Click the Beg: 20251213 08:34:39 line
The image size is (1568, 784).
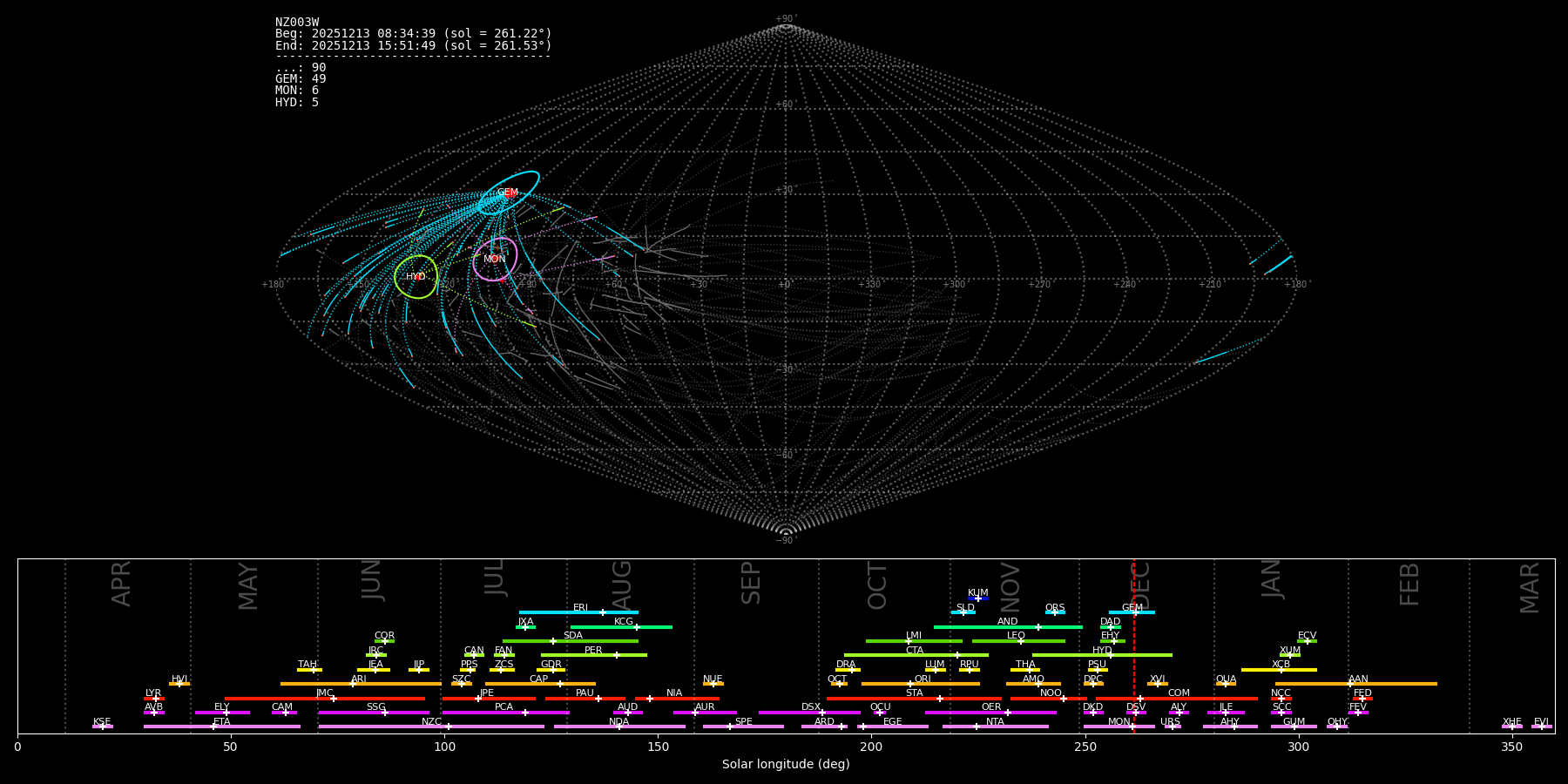click(414, 34)
